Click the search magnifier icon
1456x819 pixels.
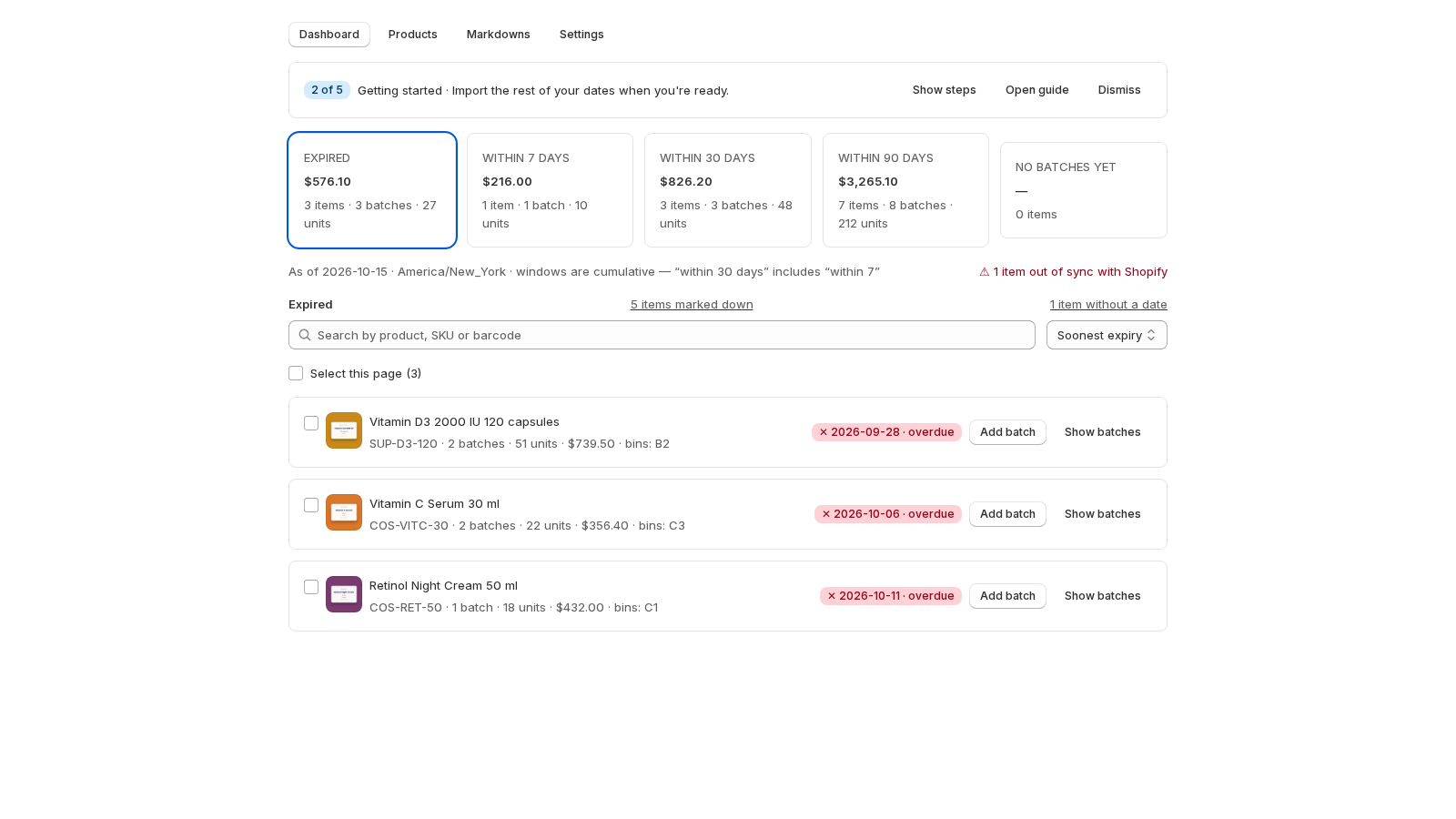(305, 335)
